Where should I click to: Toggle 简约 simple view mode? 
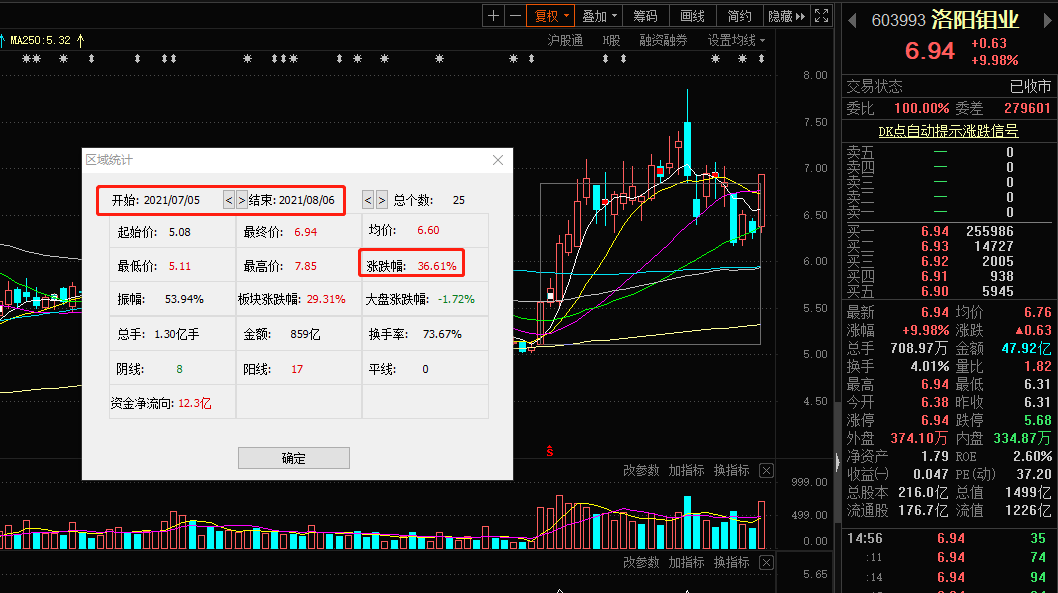click(x=739, y=15)
